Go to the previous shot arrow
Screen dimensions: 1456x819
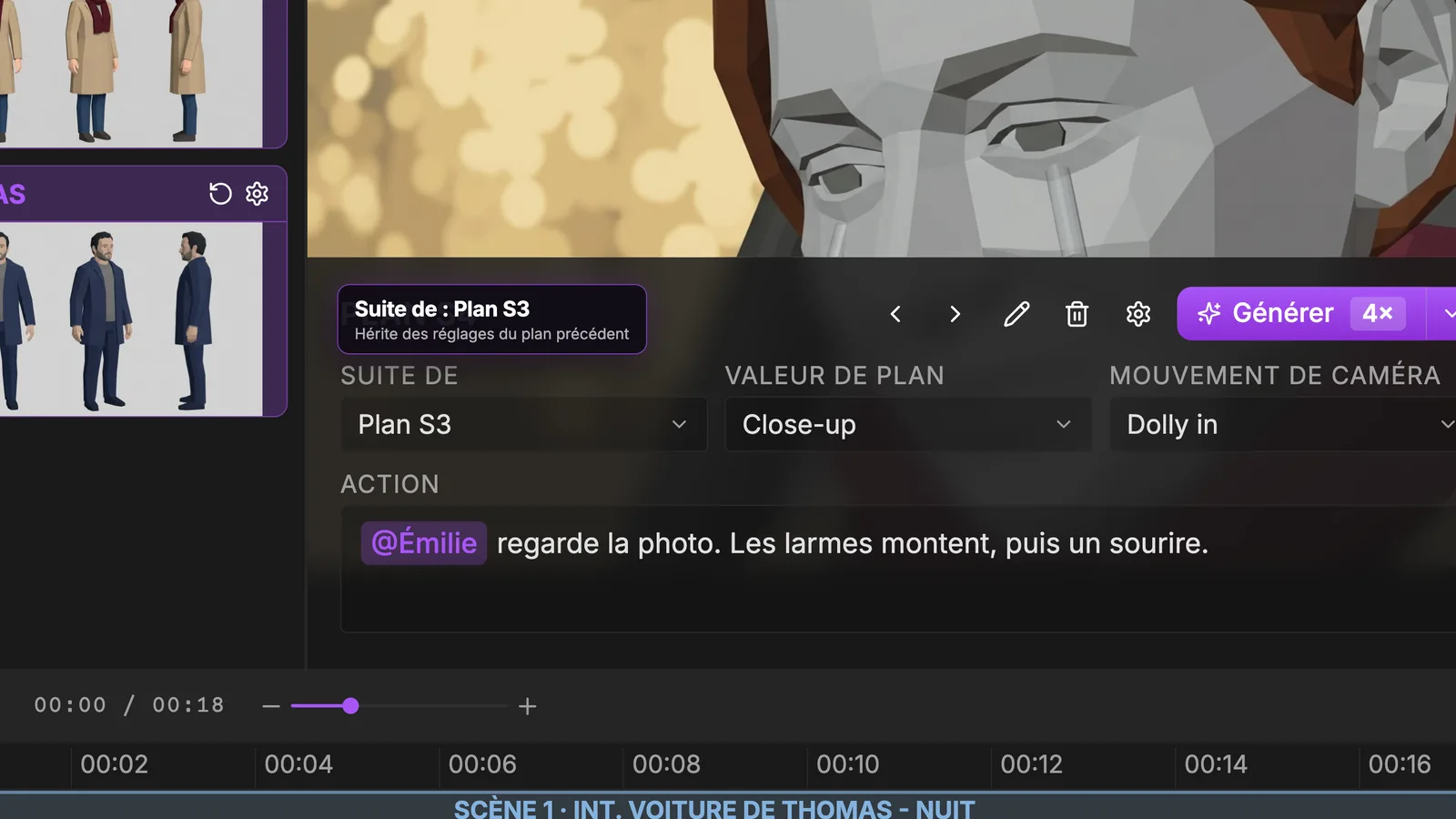coord(895,314)
